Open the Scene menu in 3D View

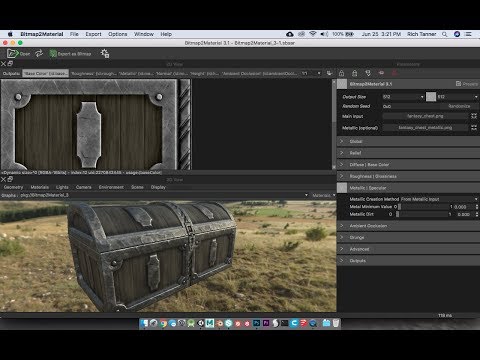tap(137, 187)
